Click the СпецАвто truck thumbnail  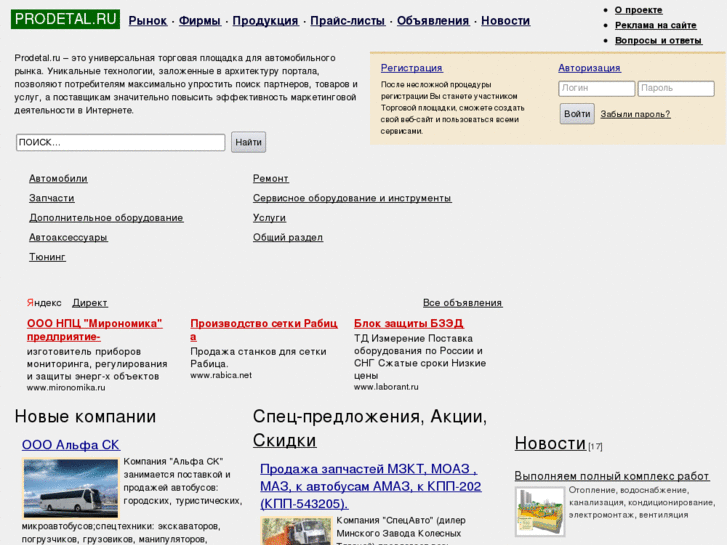click(297, 532)
